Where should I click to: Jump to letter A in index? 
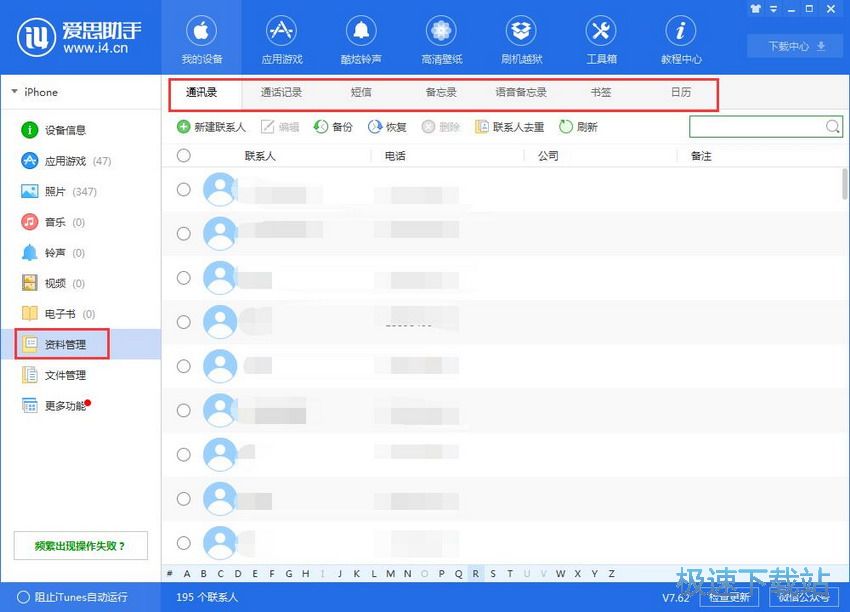tap(186, 574)
